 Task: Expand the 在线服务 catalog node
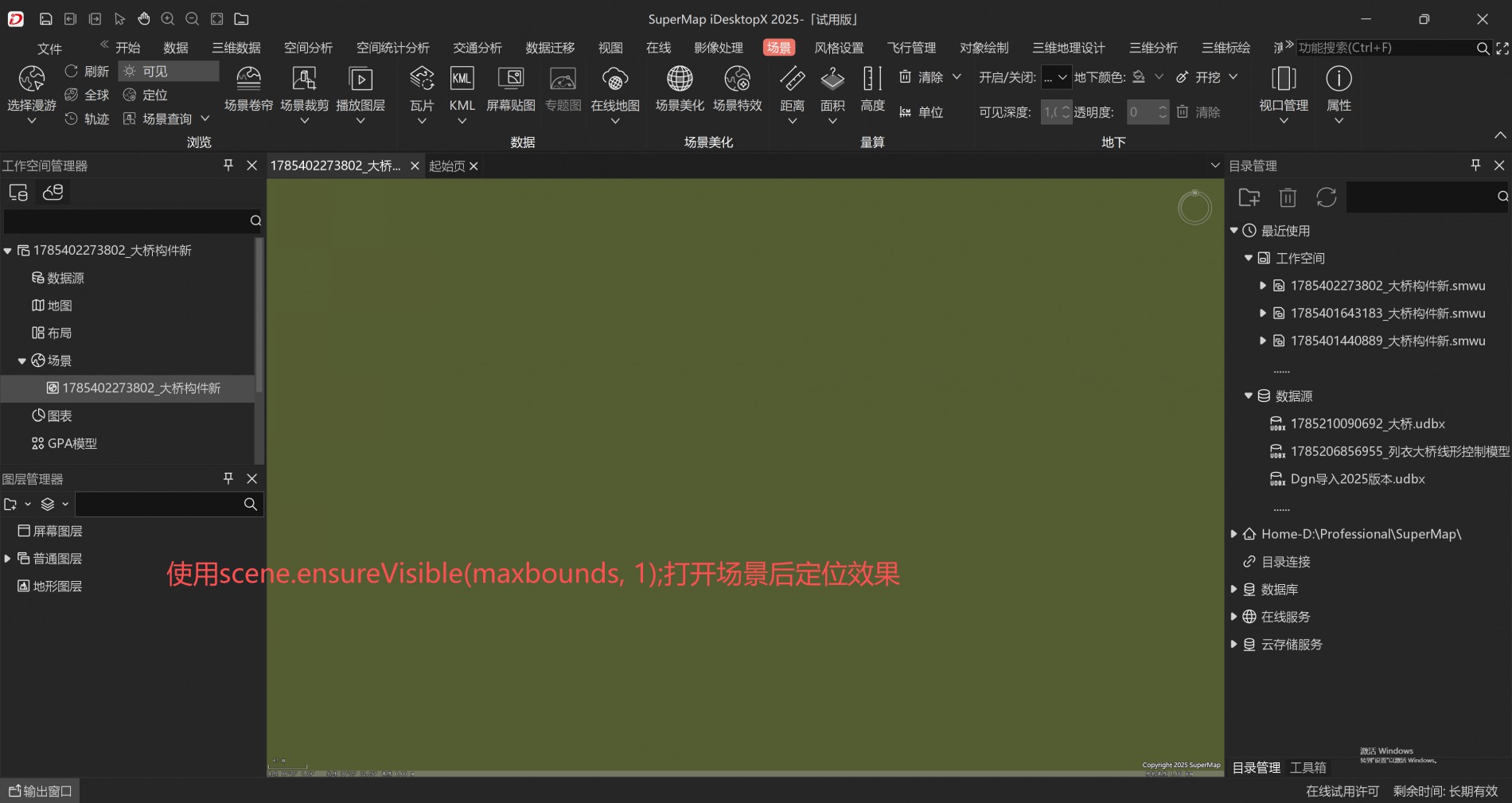[x=1234, y=617]
